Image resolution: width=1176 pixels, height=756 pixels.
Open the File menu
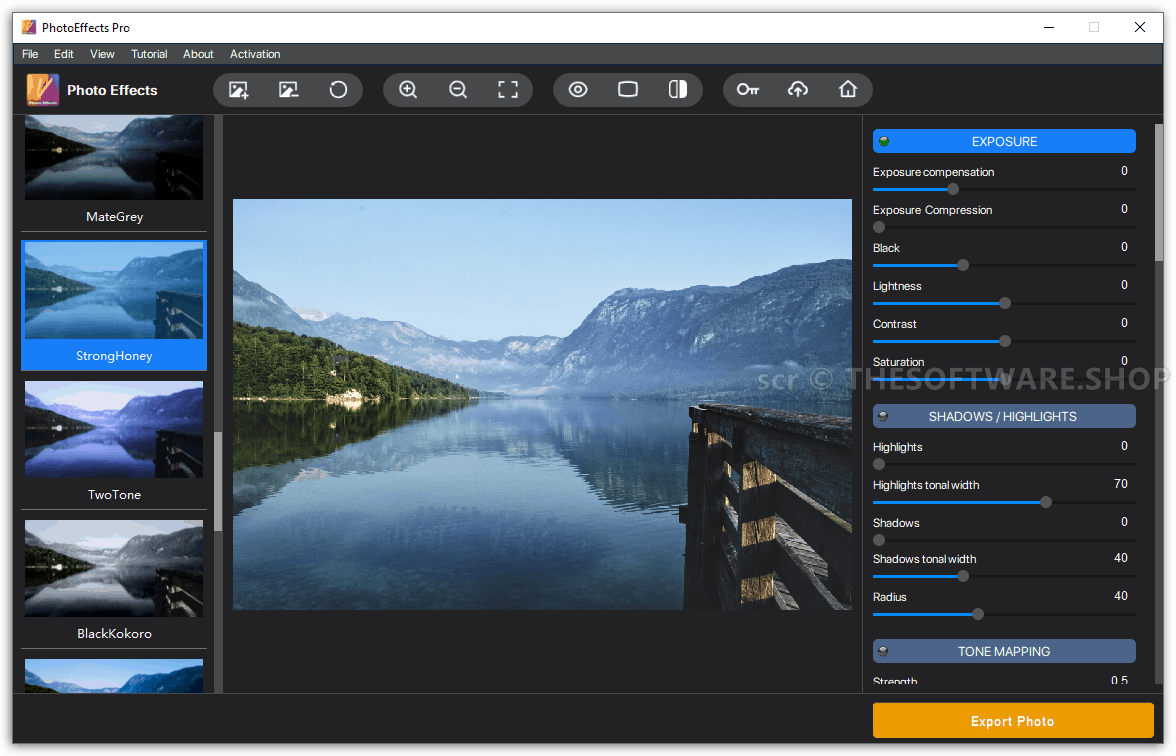coord(30,54)
